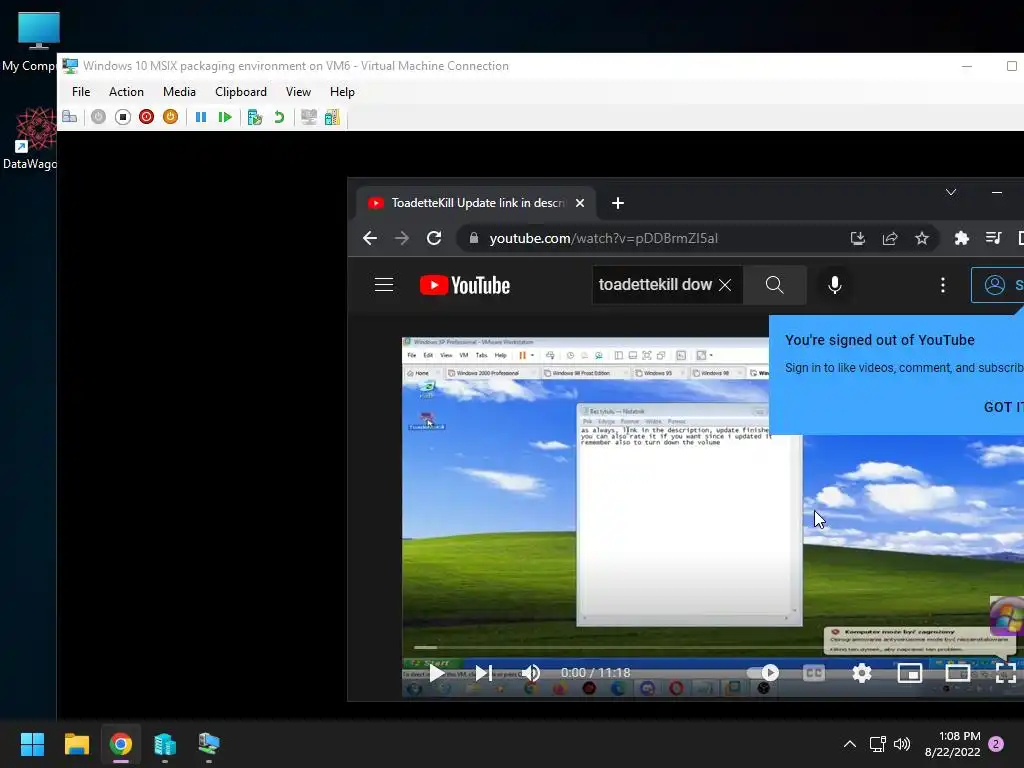Open the Help menu

click(342, 91)
